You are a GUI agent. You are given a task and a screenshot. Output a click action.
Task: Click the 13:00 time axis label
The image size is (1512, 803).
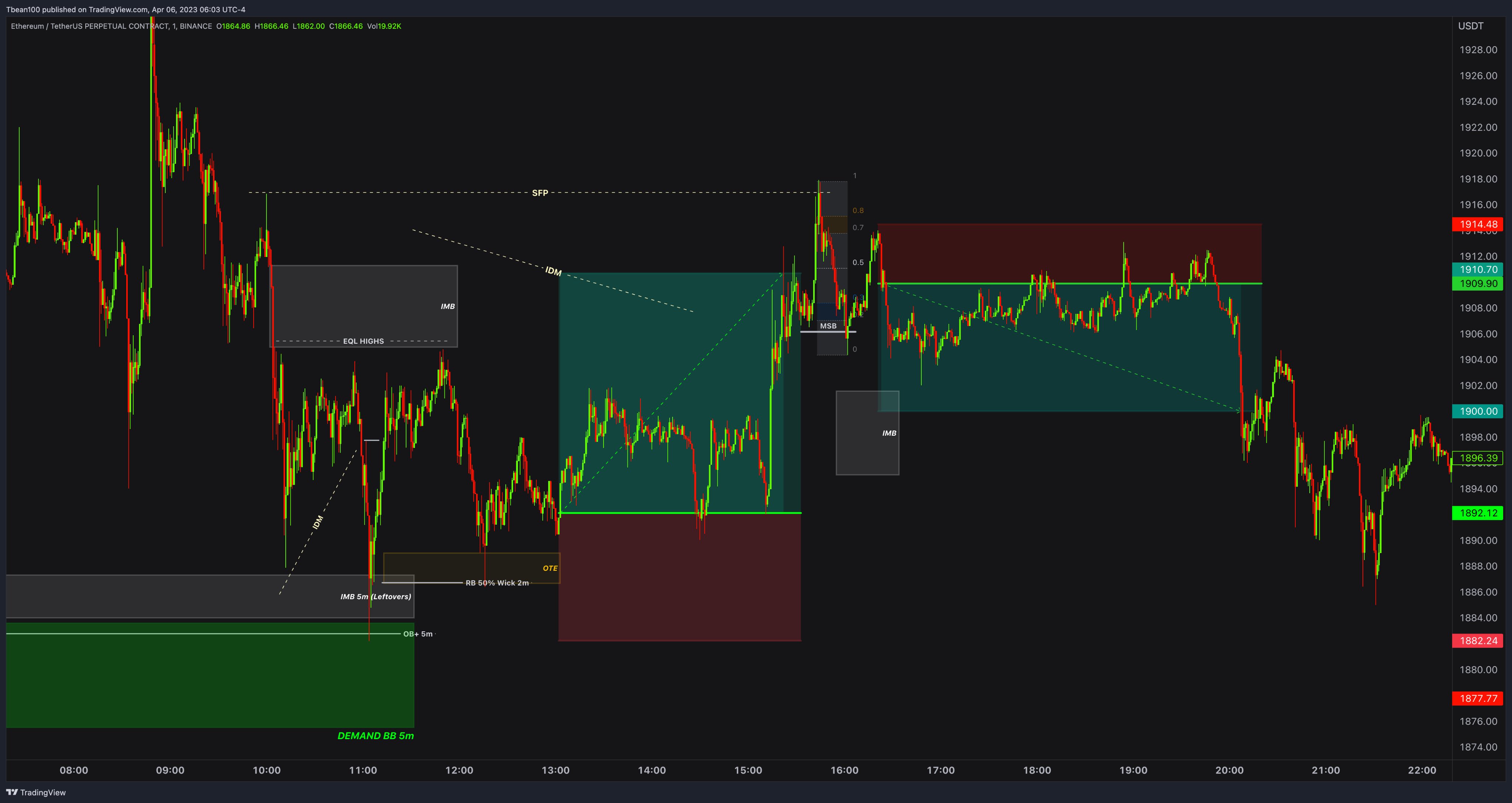coord(555,770)
